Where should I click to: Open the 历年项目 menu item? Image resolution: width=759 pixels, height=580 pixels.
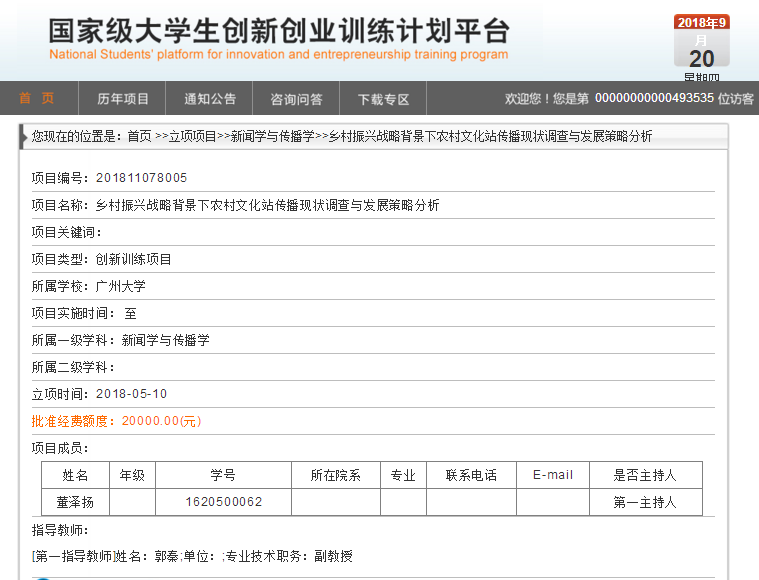tap(123, 98)
